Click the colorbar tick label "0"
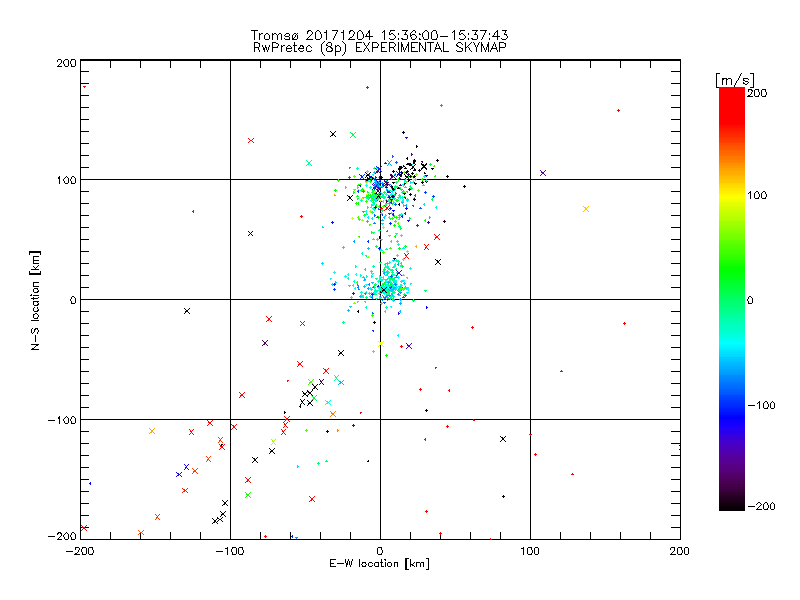The width and height of the screenshot is (800, 600). tap(750, 300)
